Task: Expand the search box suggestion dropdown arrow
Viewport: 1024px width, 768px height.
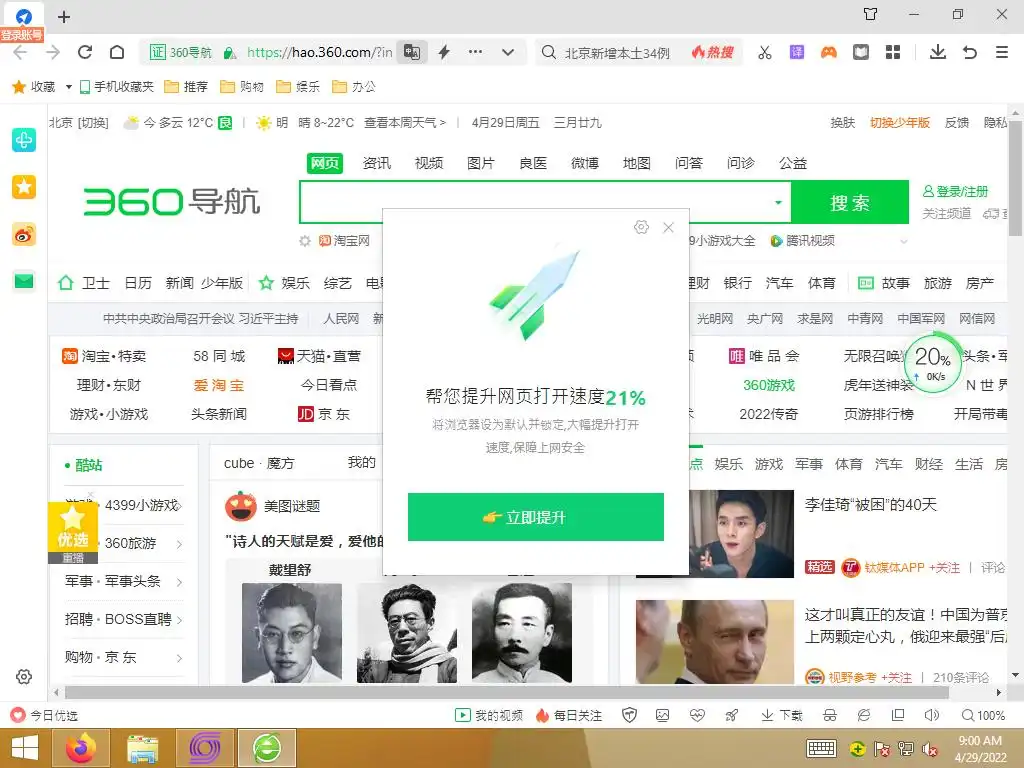Action: point(778,202)
